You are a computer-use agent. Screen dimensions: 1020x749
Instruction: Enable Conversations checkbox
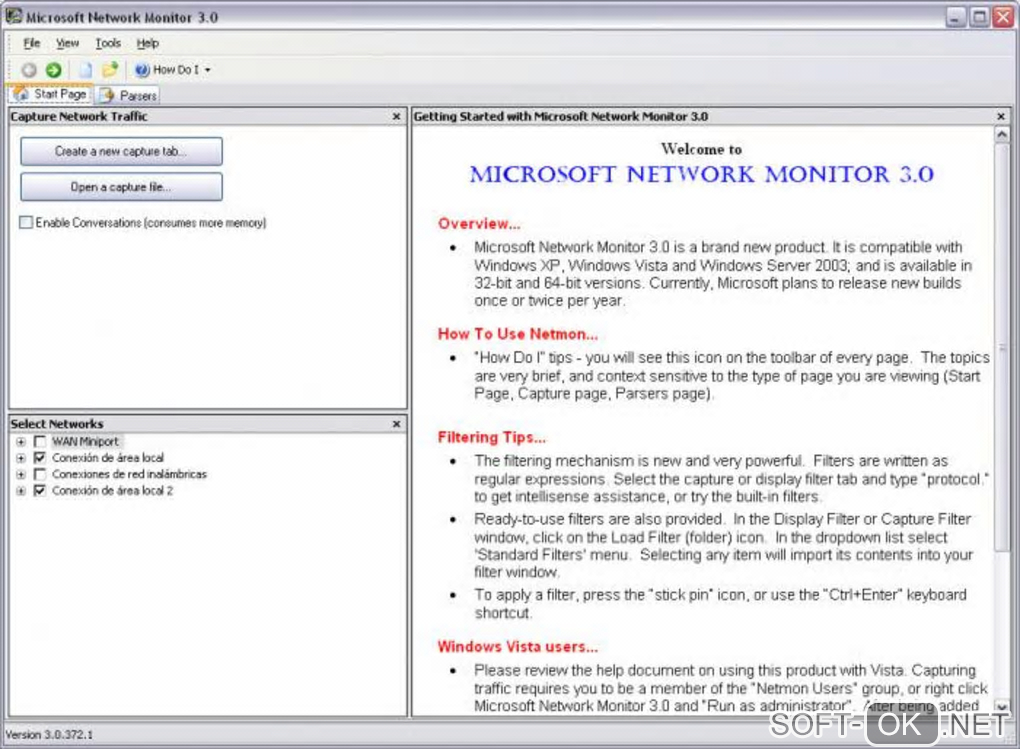point(26,223)
